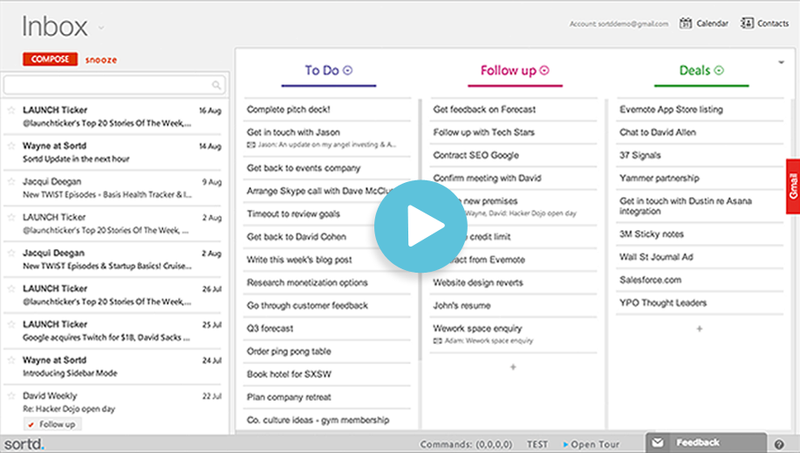Star the first LAUNCH Ticker email
The image size is (800, 453).
coord(11,110)
